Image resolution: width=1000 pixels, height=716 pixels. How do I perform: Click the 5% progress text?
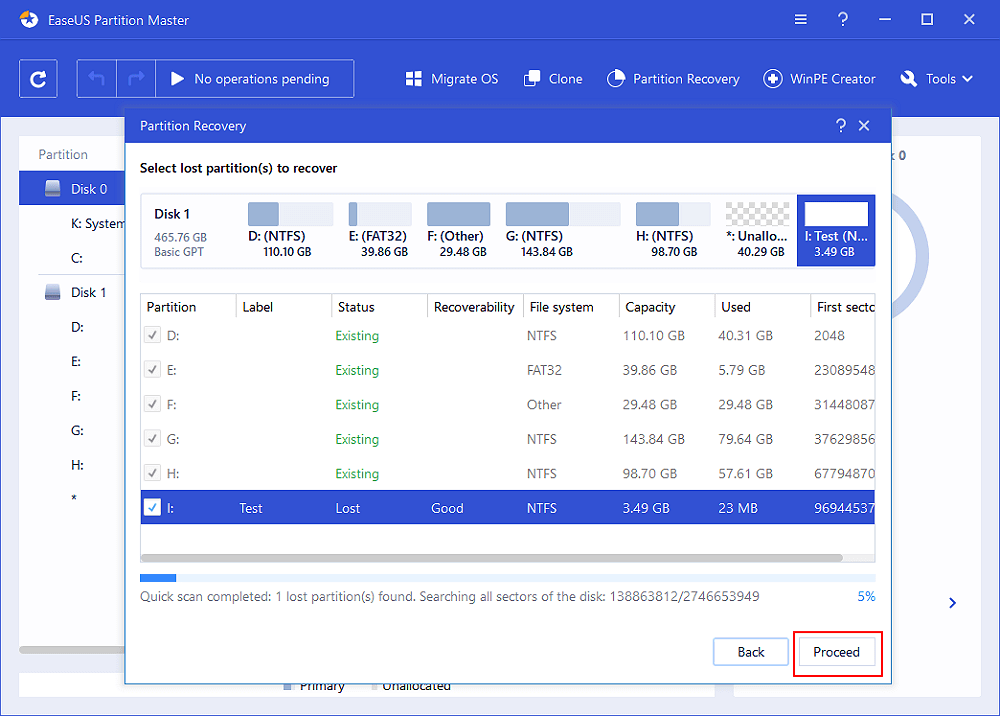pos(866,596)
